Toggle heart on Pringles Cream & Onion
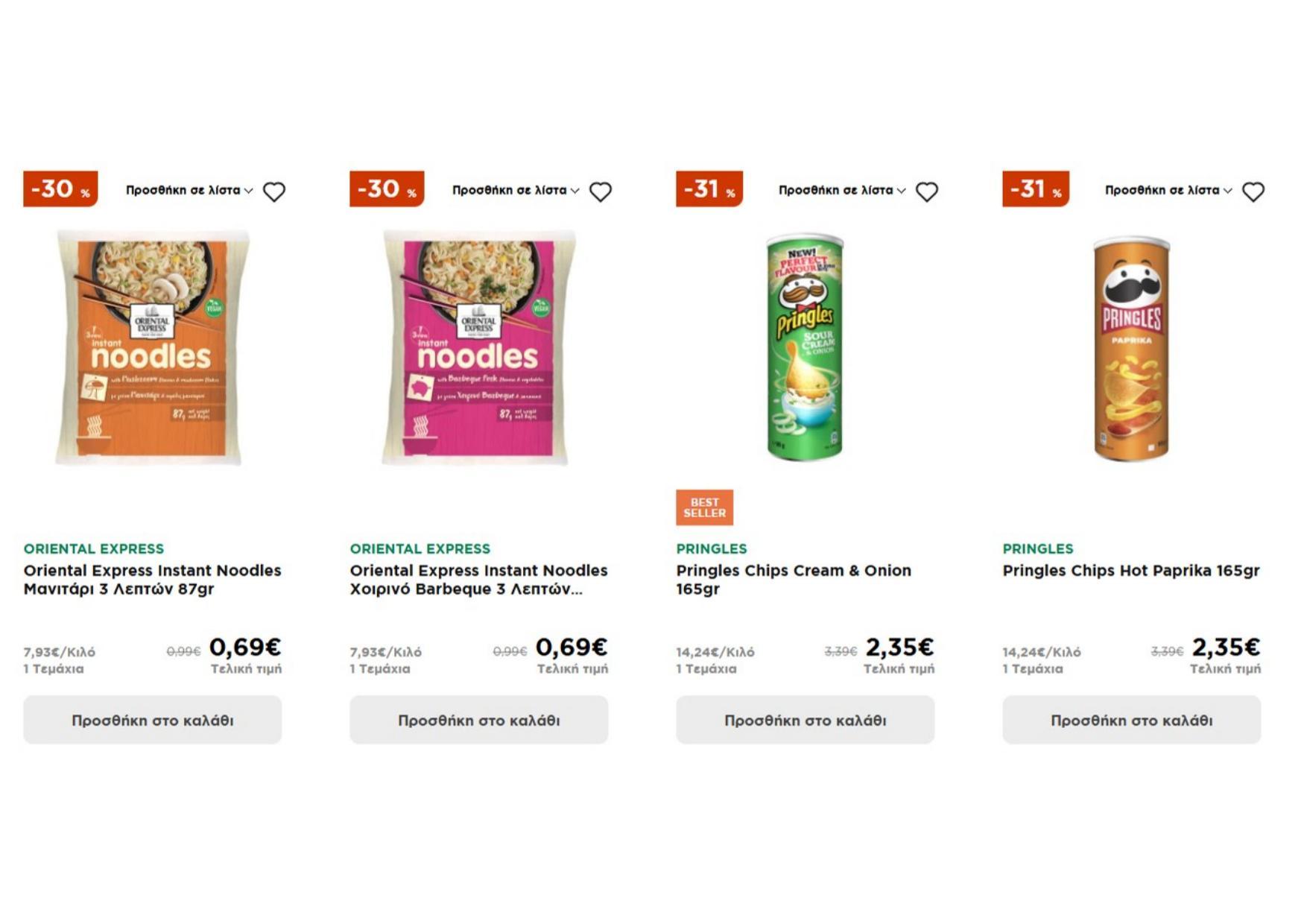The width and height of the screenshot is (1307, 924). coord(927,192)
